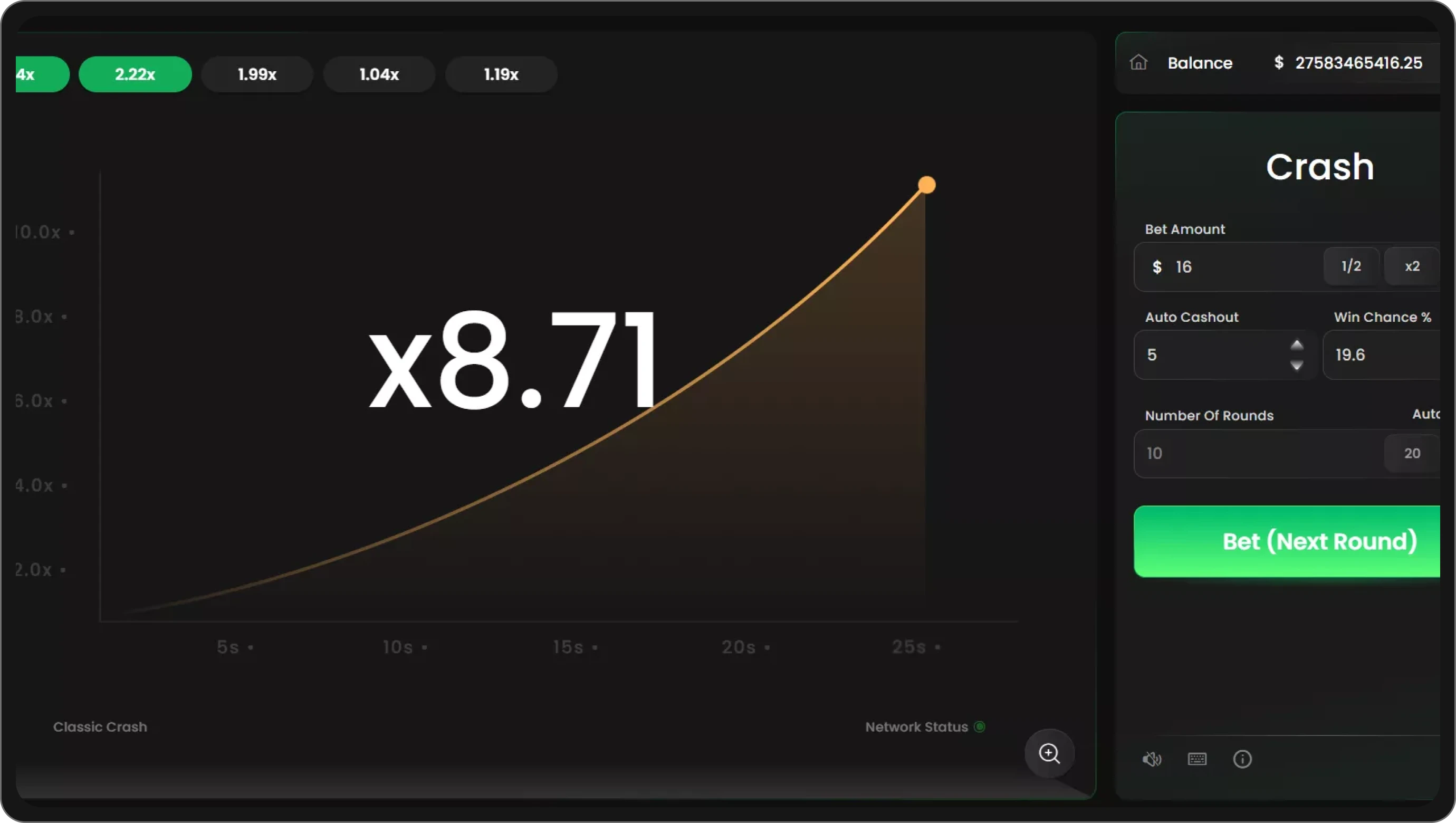This screenshot has height=823, width=1456.
Task: Select the 2.22x history pill
Action: point(135,74)
